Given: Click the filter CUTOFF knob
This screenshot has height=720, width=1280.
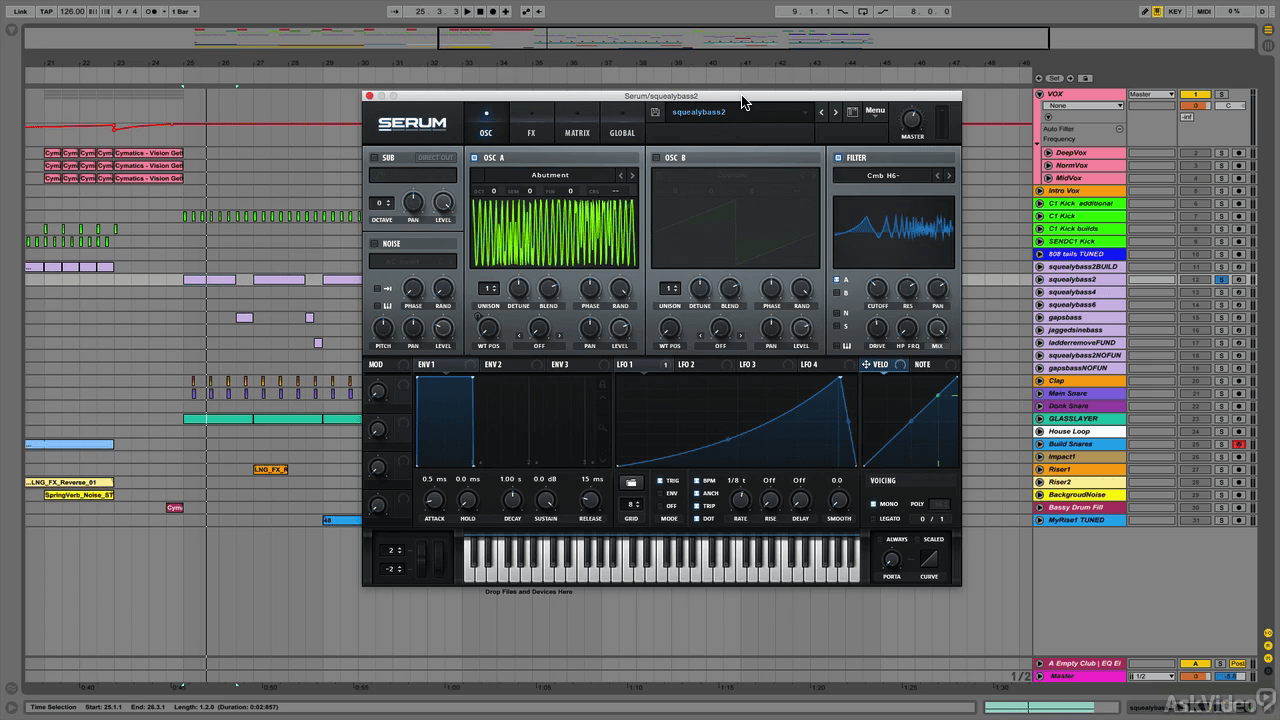Looking at the screenshot, I should 877,289.
